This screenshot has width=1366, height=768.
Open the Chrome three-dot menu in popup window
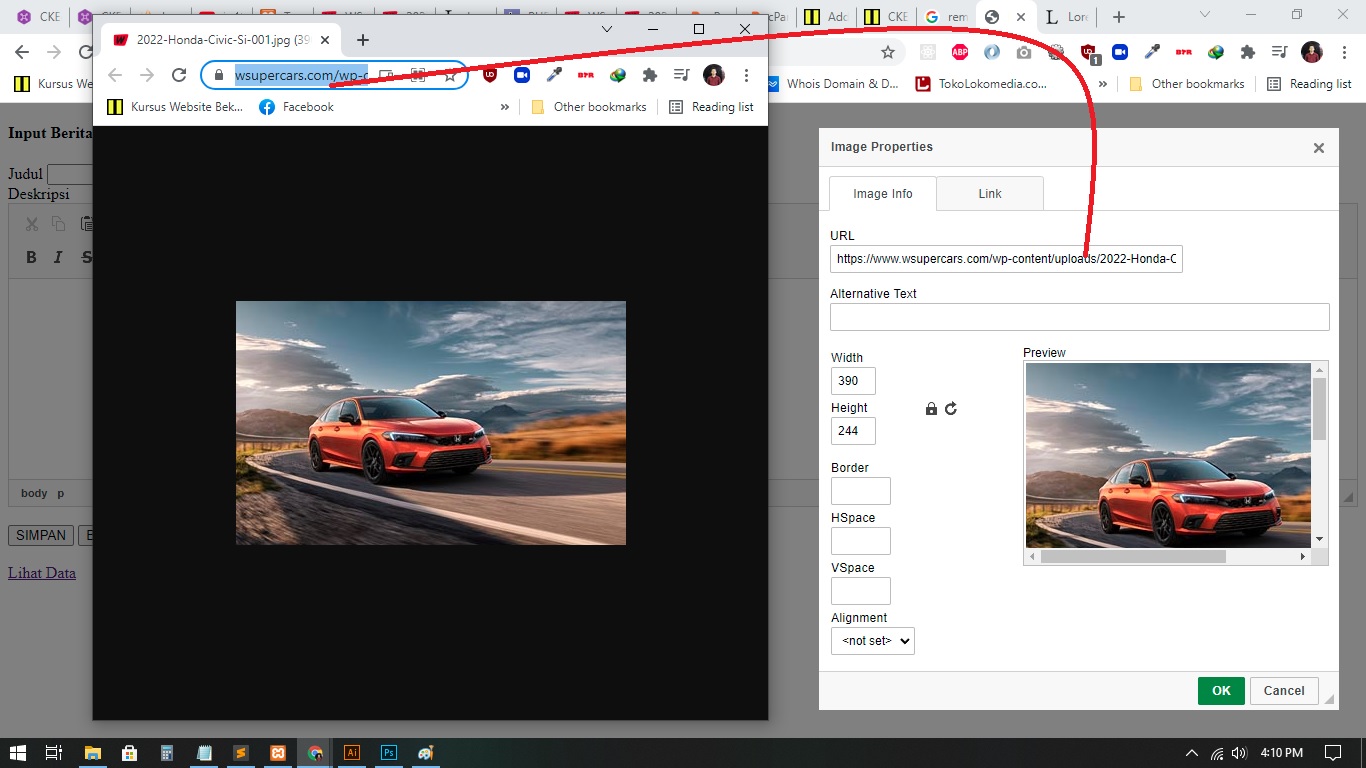coord(746,75)
